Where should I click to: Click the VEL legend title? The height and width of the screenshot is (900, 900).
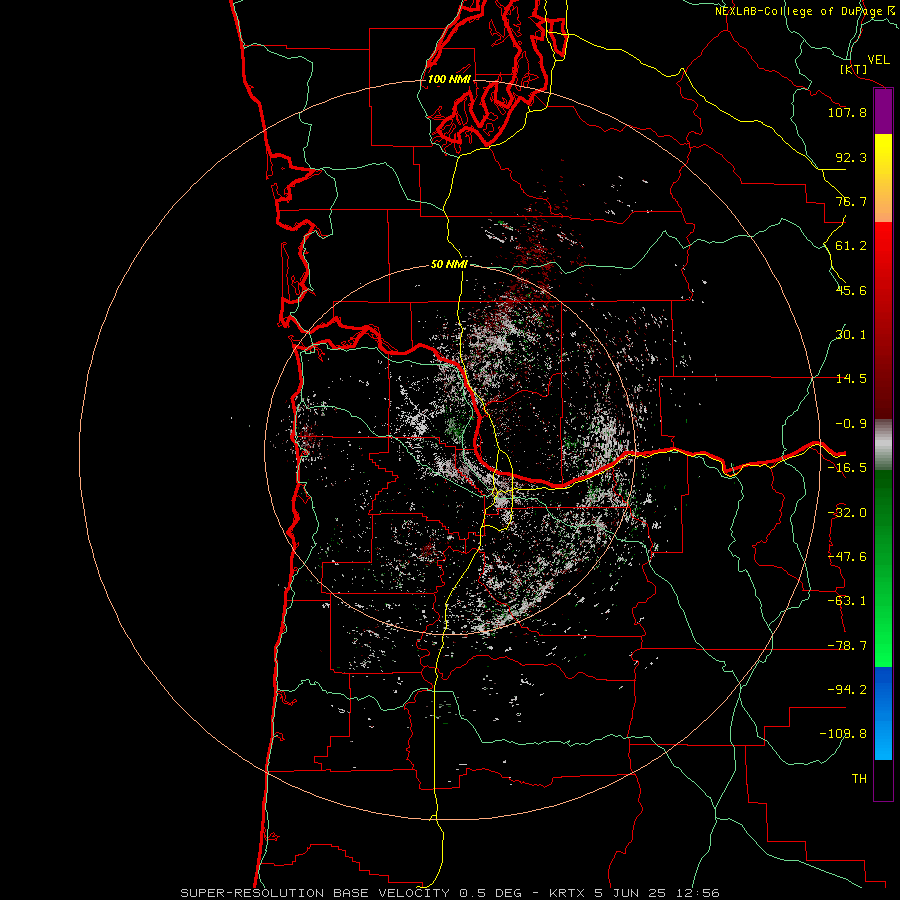878,59
